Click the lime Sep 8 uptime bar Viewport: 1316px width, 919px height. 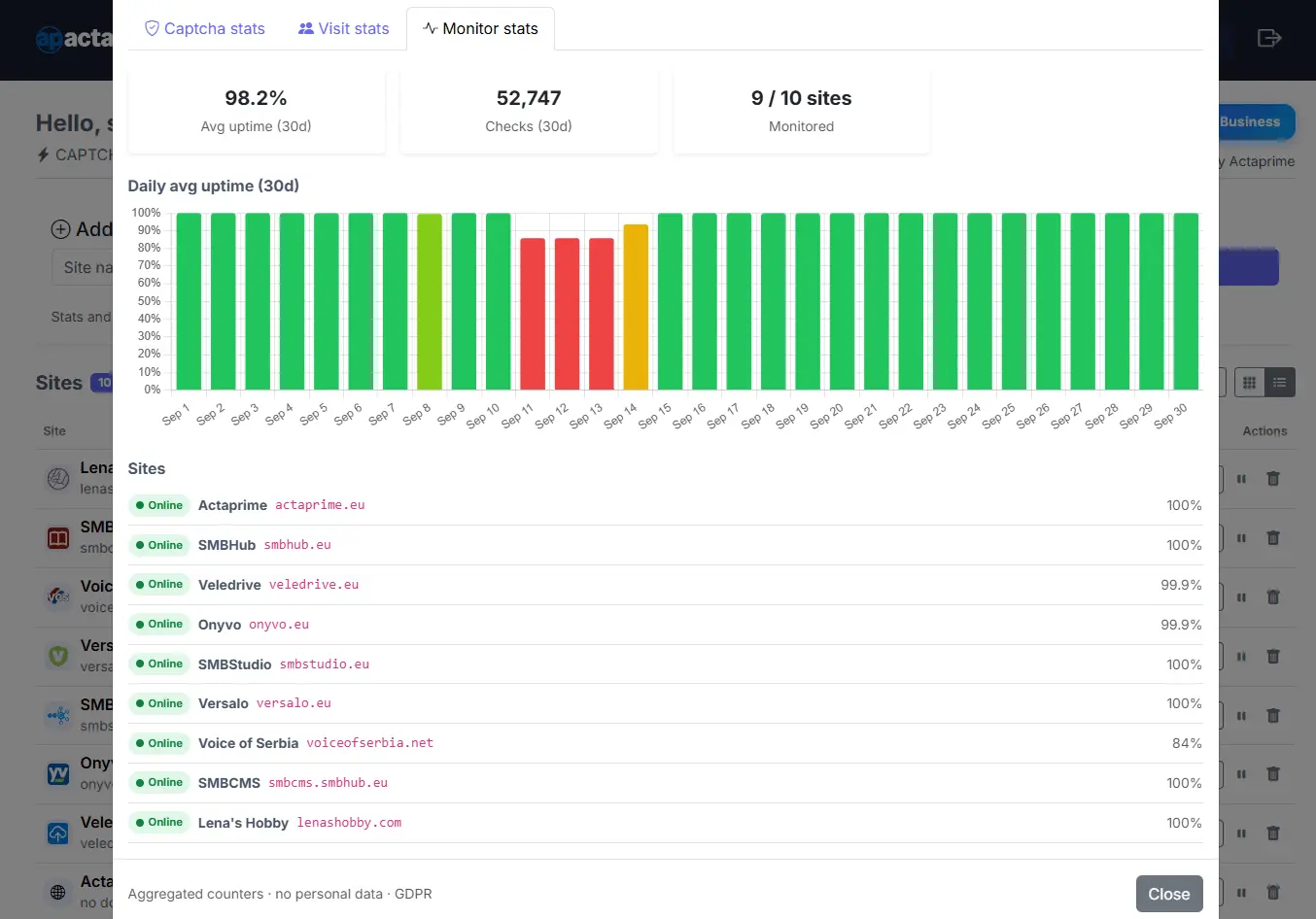coord(430,302)
